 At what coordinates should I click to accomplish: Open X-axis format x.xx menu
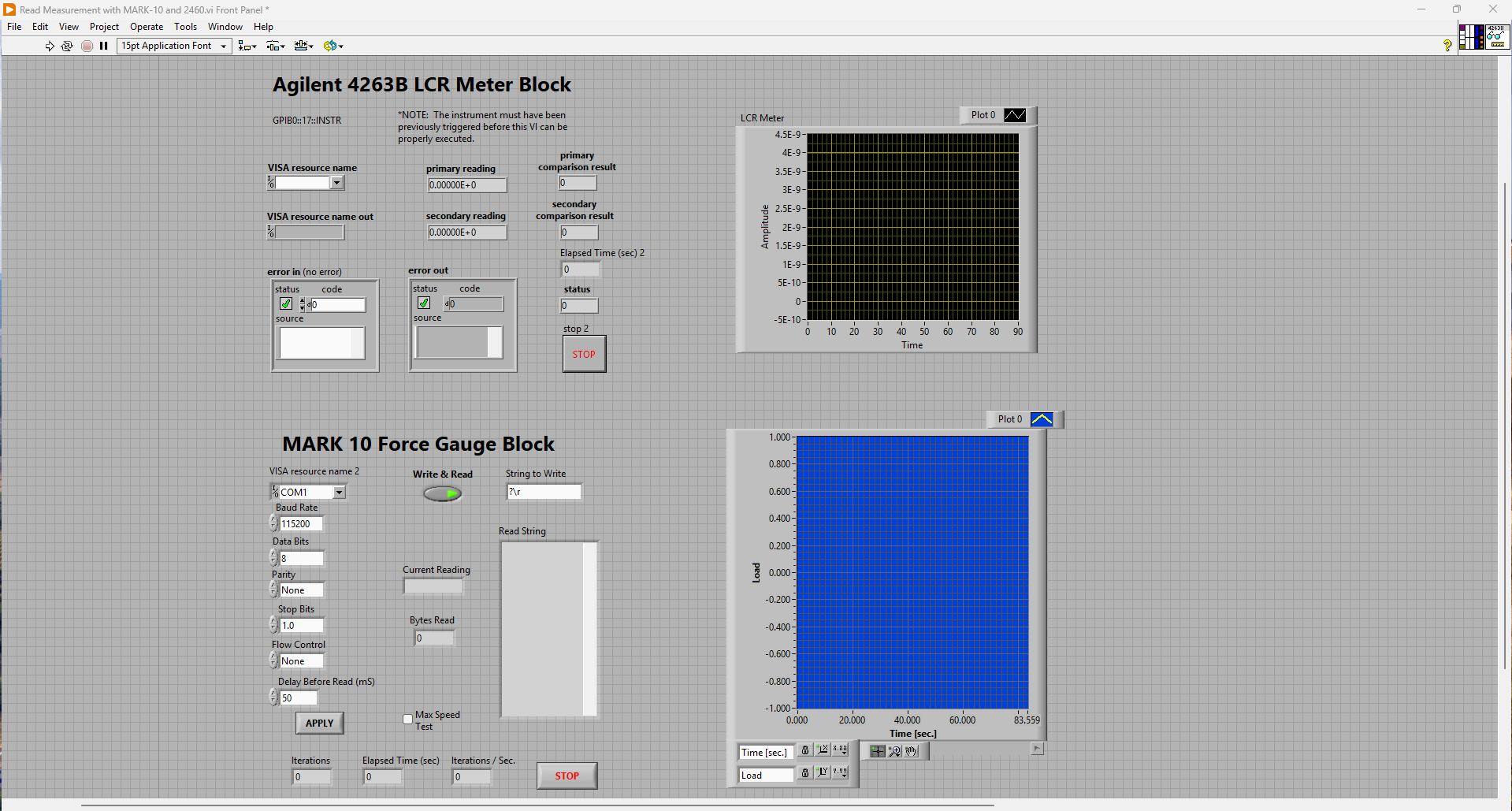[841, 750]
